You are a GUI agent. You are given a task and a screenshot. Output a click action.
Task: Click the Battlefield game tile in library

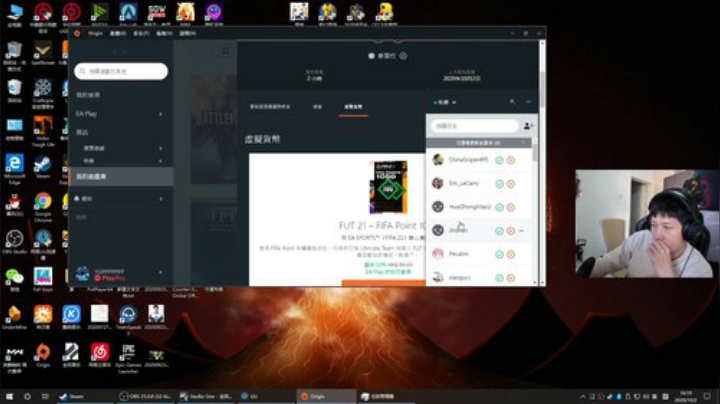(x=214, y=129)
